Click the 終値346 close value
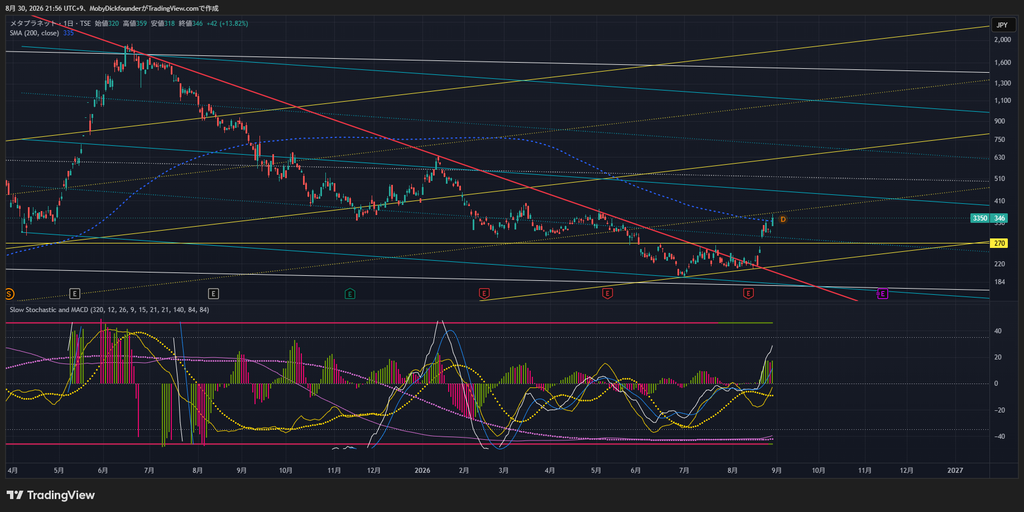The height and width of the screenshot is (512, 1024). [191, 24]
